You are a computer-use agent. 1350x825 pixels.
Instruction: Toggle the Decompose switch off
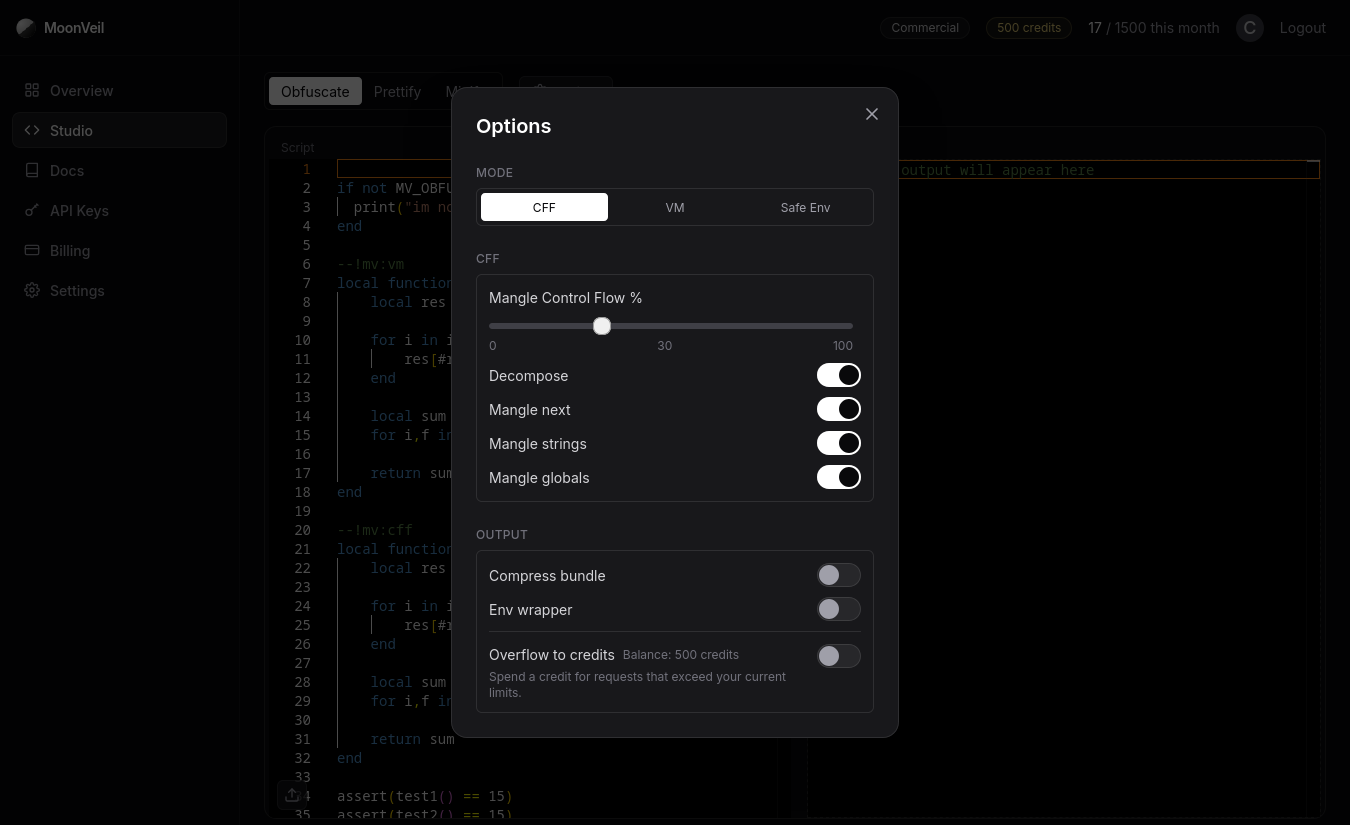point(839,375)
